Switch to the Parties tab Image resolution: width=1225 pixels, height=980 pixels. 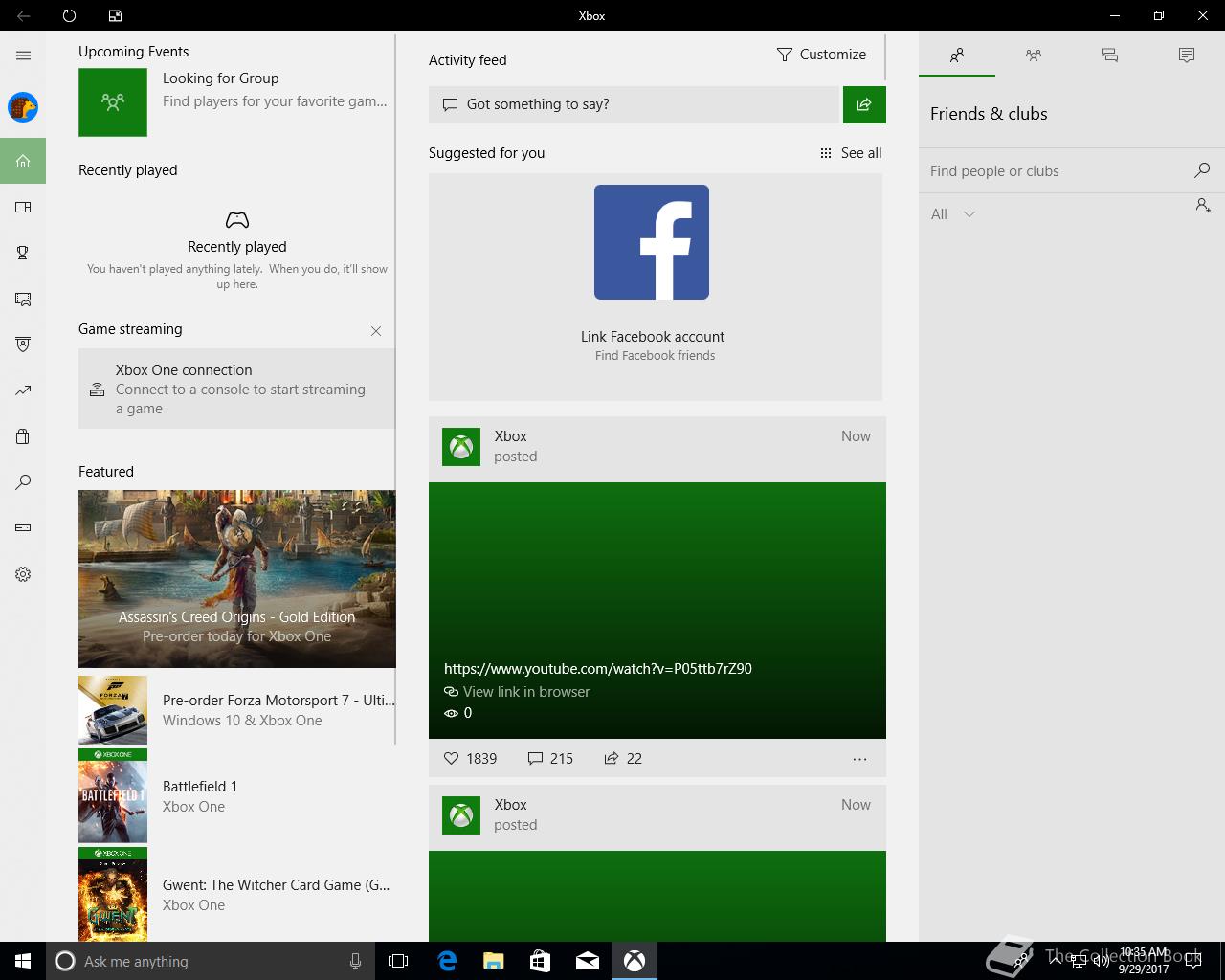pos(1034,56)
